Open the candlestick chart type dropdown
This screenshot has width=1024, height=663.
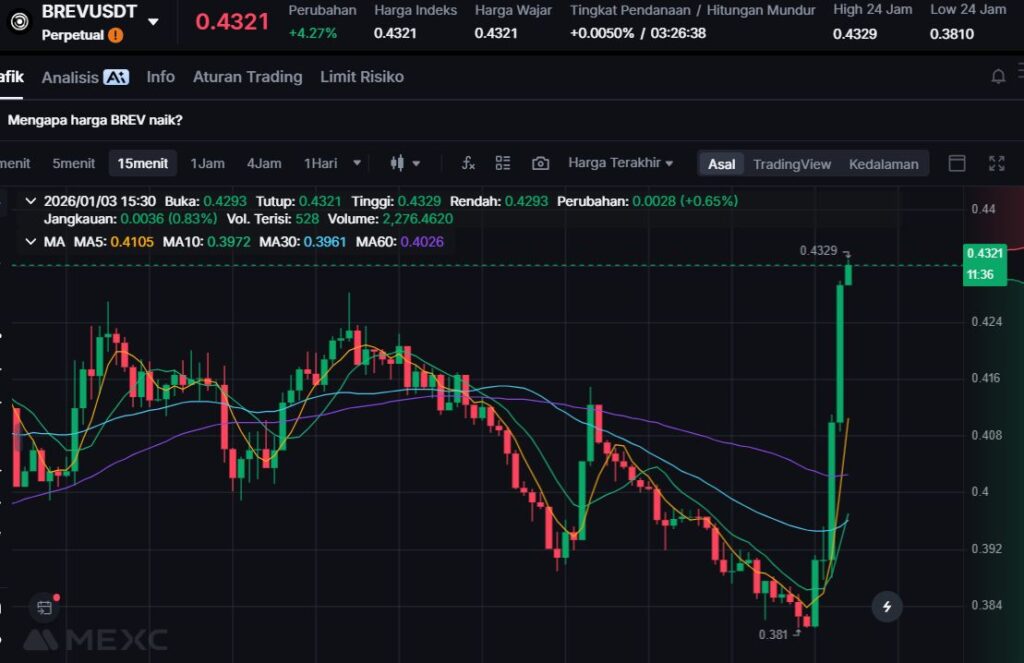tap(404, 163)
